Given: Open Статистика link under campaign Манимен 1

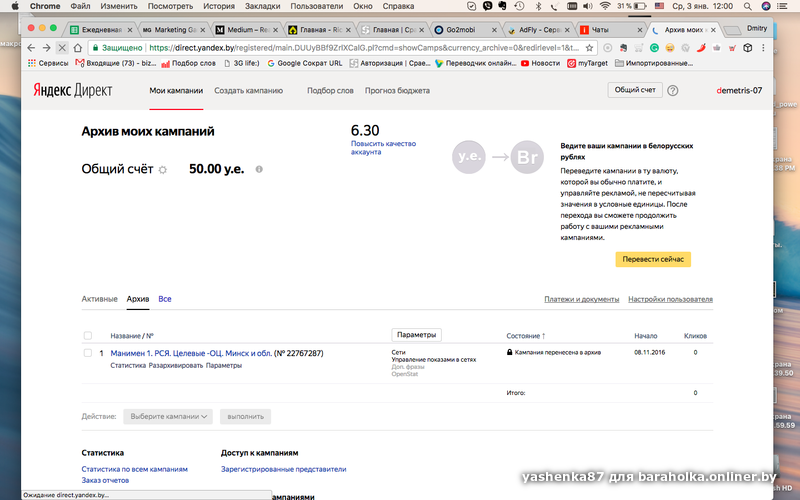Looking at the screenshot, I should click(128, 365).
